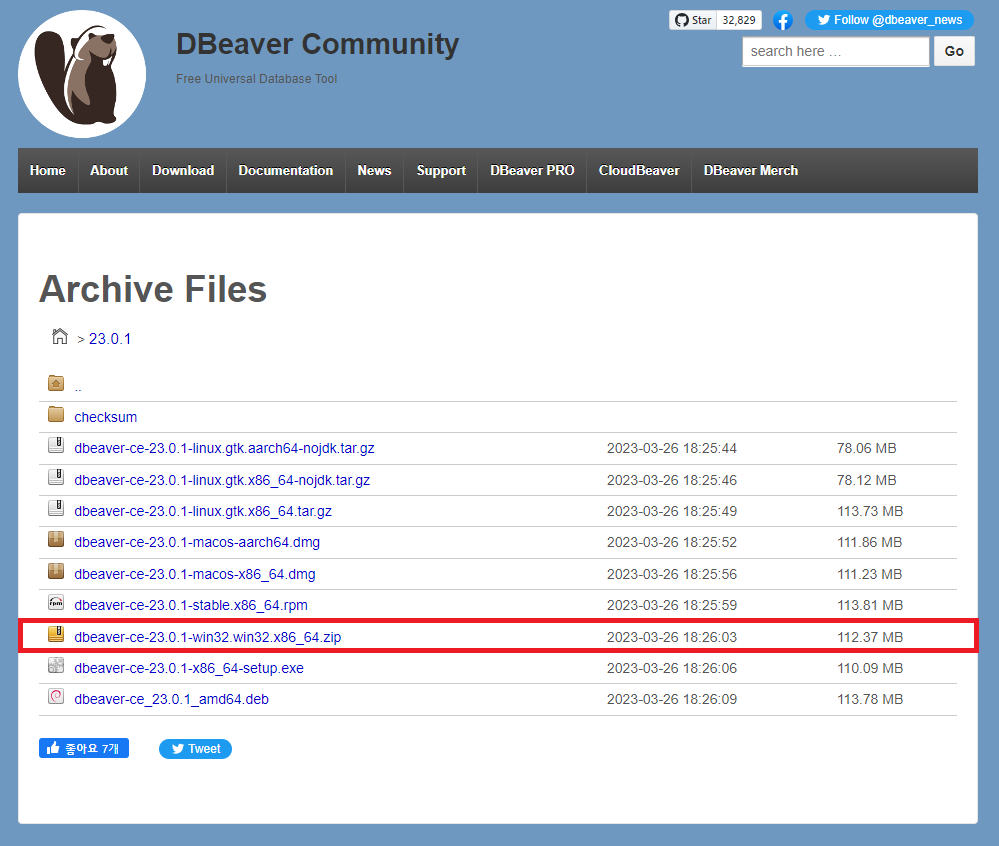Open the GitHub Star button

[x=693, y=20]
